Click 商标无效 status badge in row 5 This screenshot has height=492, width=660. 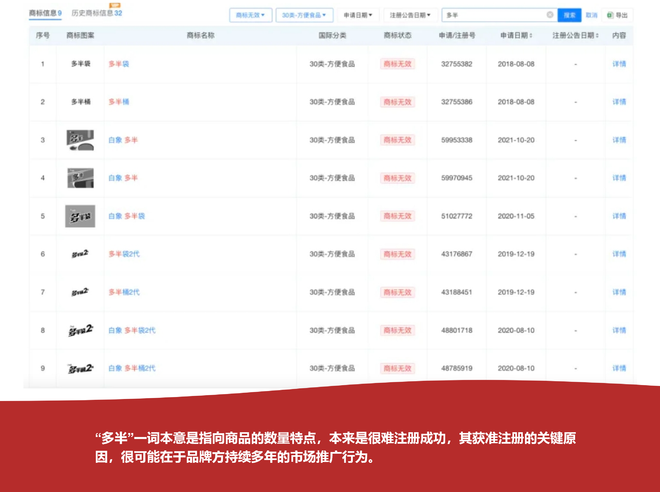pyautogui.click(x=397, y=216)
